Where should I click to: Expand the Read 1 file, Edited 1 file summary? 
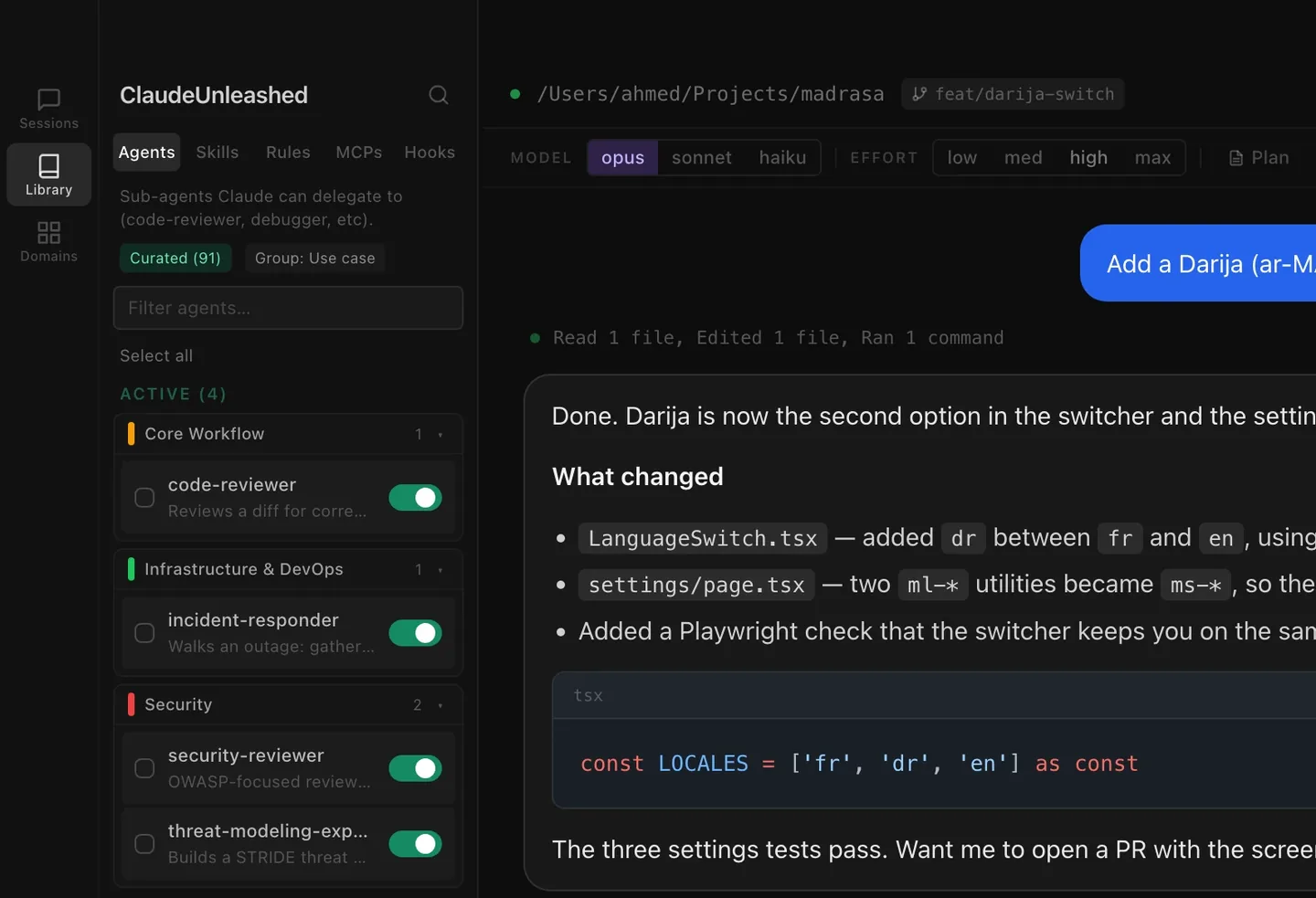coord(778,338)
